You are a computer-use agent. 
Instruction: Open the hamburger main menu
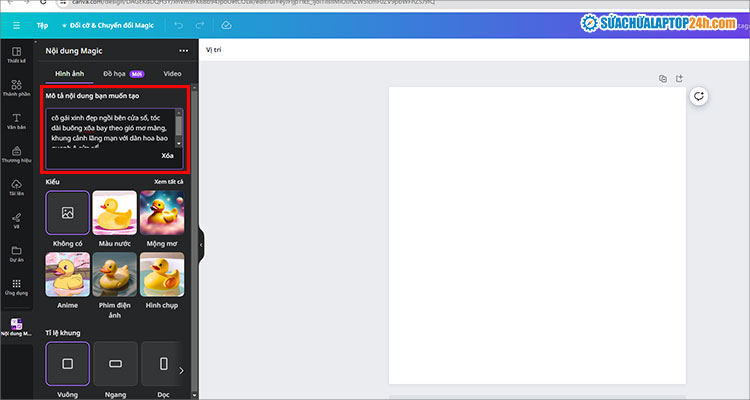point(16,24)
